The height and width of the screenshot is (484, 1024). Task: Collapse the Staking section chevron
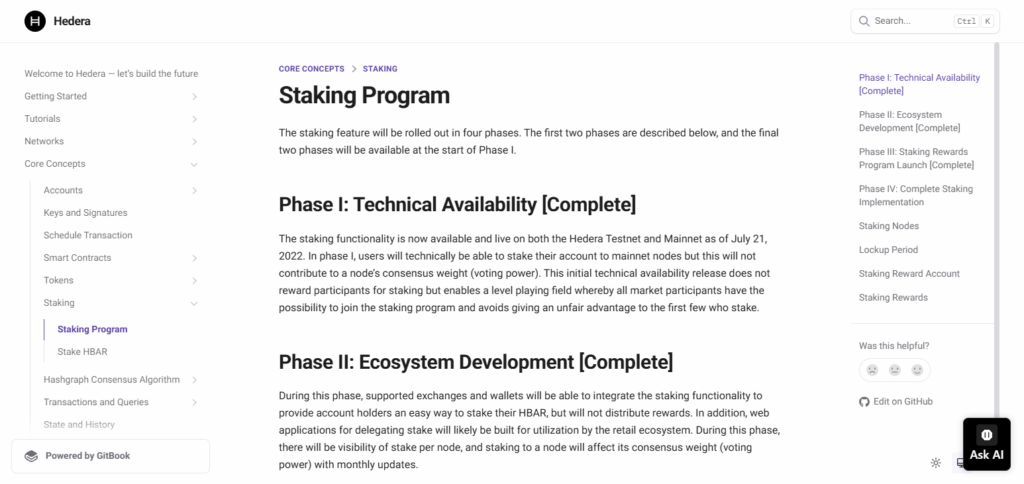click(194, 303)
